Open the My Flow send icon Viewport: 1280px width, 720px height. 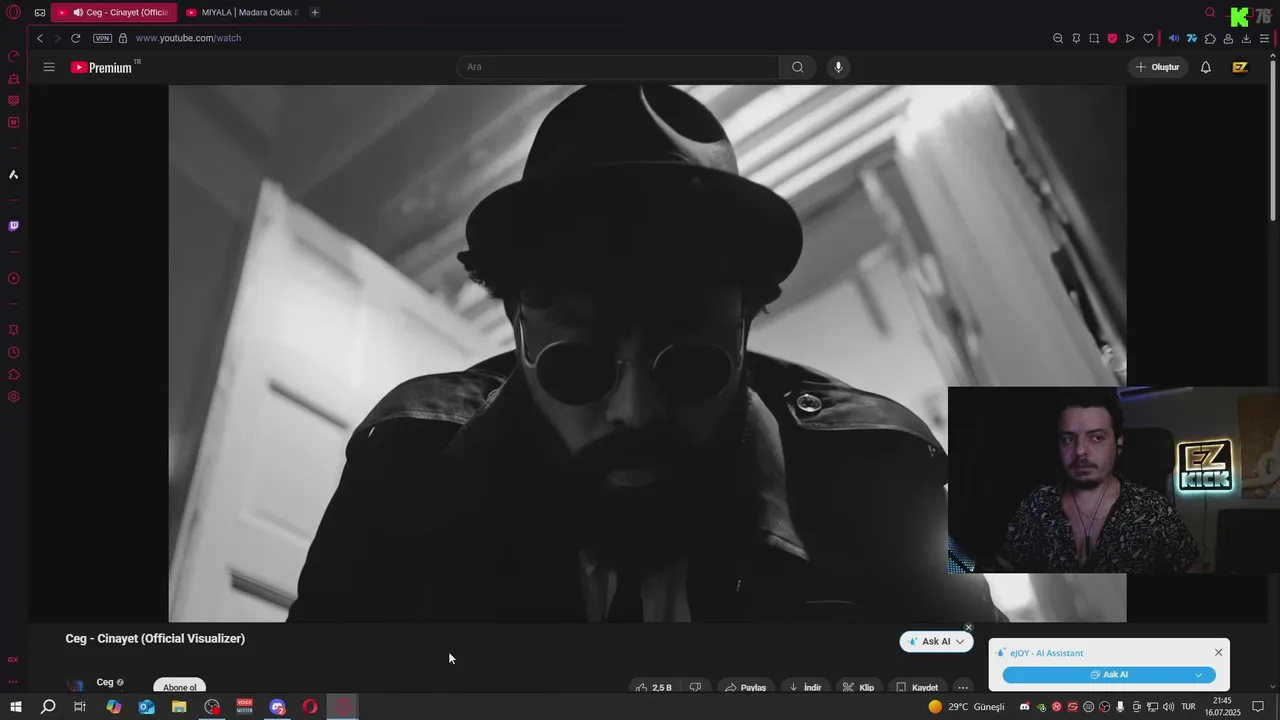point(1130,39)
